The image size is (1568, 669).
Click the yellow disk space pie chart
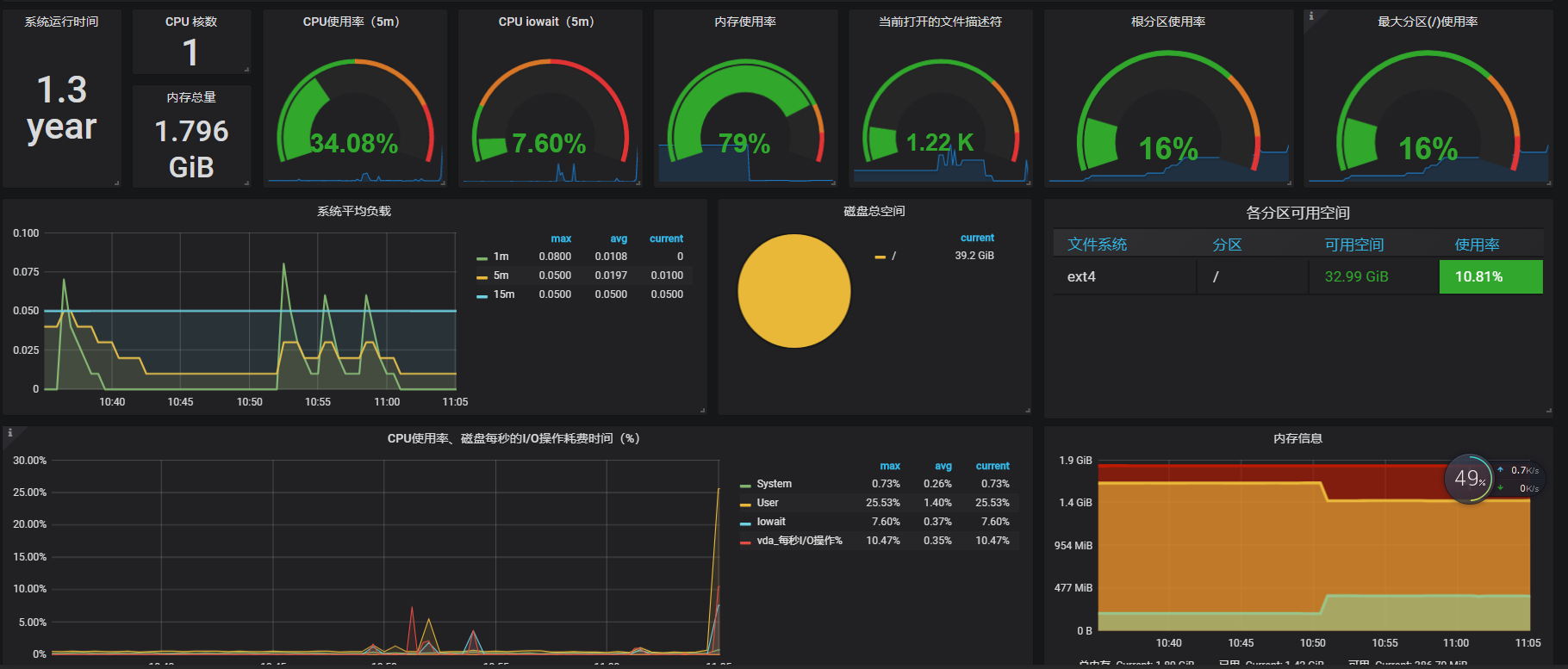[794, 291]
